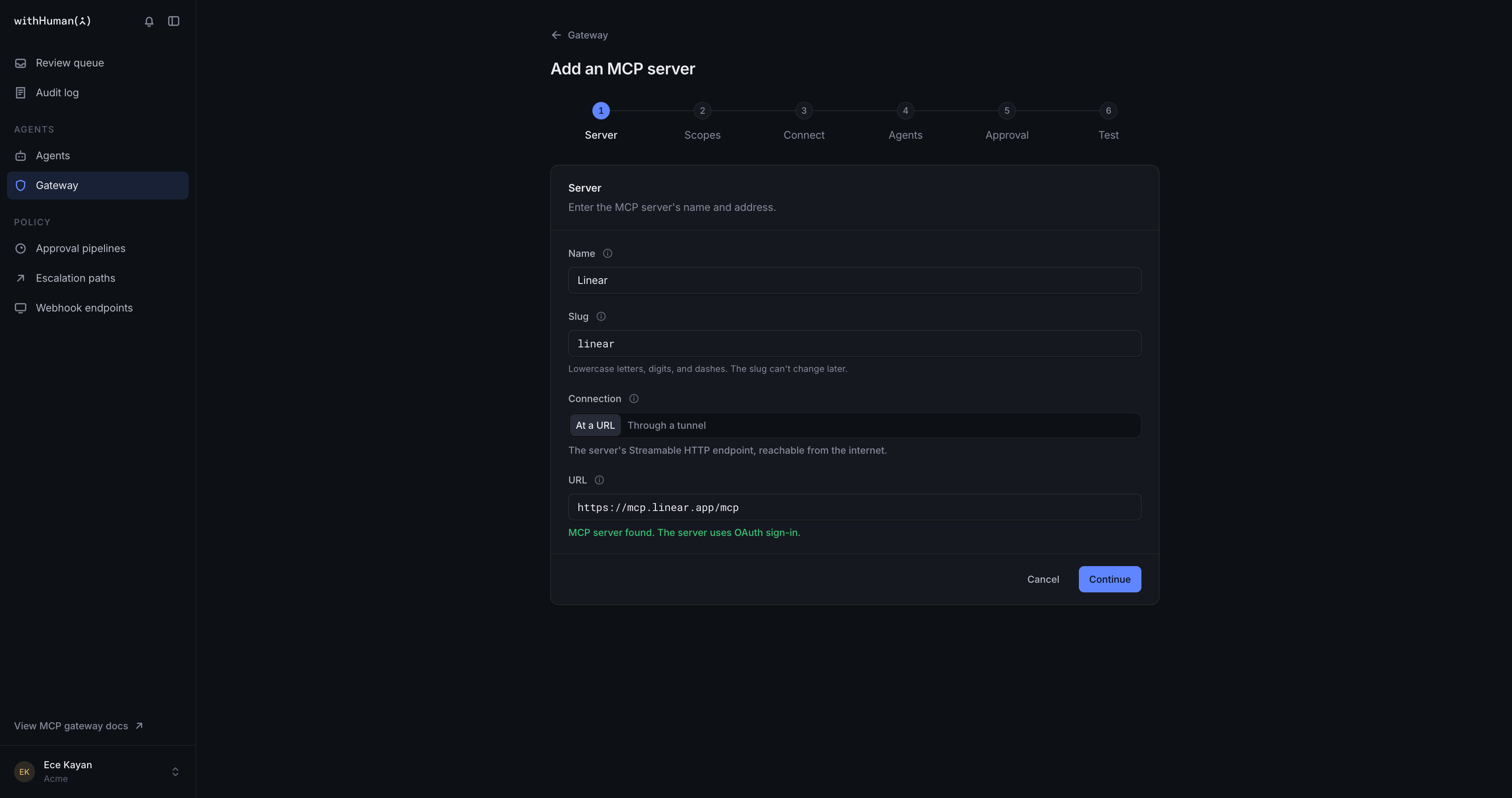Click the withHuman logo
The width and height of the screenshot is (1512, 798).
[52, 21]
